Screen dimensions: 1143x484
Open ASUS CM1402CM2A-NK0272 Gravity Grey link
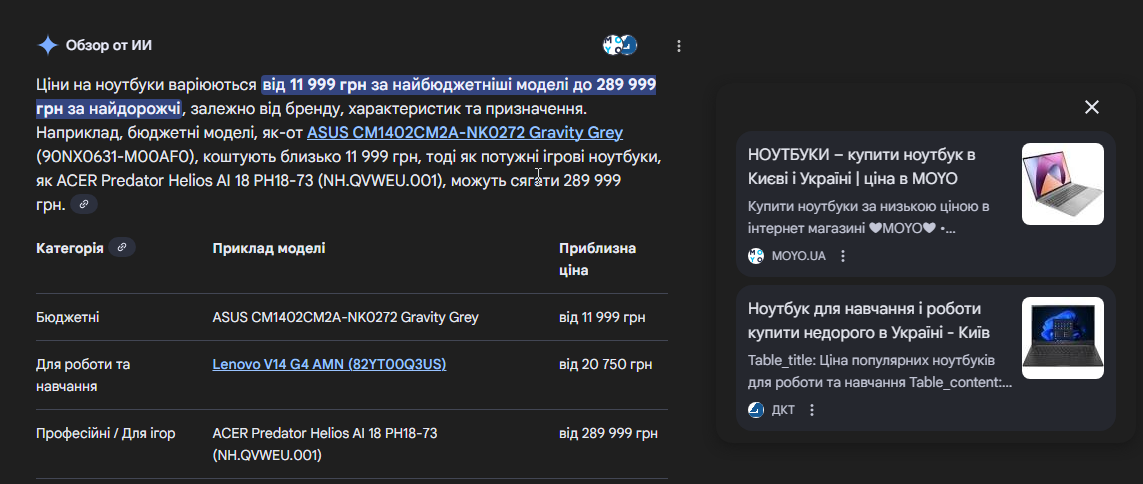coord(465,133)
